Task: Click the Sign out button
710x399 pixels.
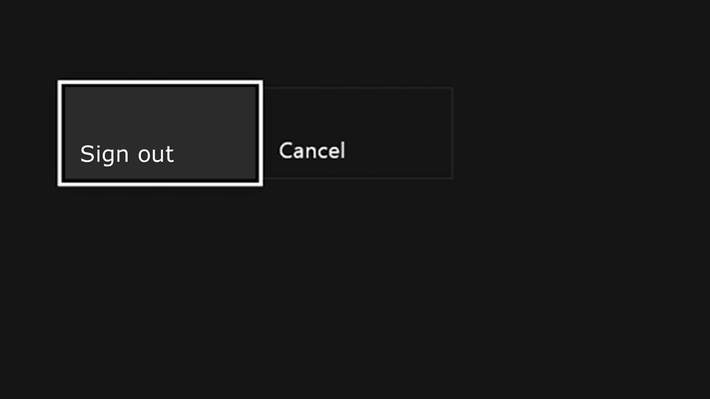Action: (x=160, y=133)
